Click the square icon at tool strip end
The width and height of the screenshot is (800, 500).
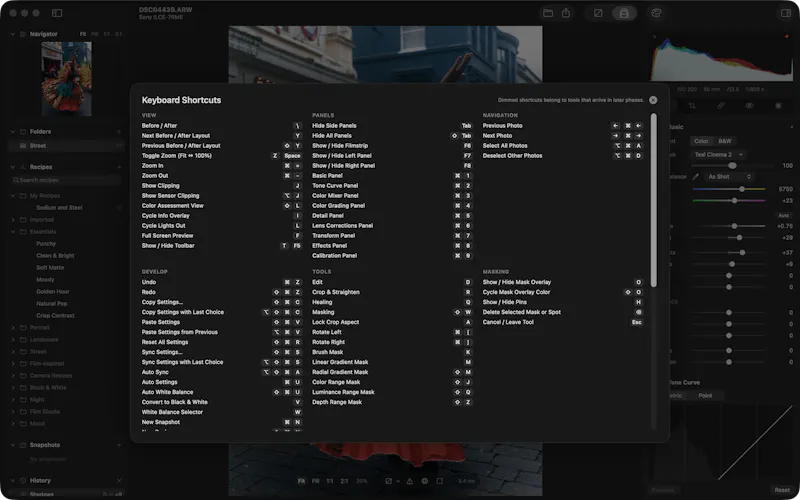[x=778, y=106]
